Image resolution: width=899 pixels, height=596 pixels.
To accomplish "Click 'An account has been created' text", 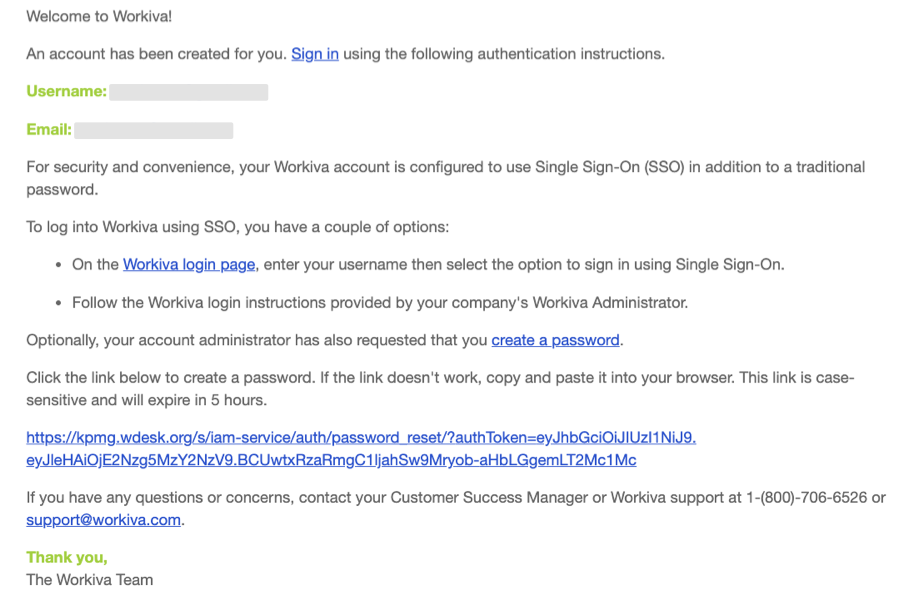I will tap(157, 54).
